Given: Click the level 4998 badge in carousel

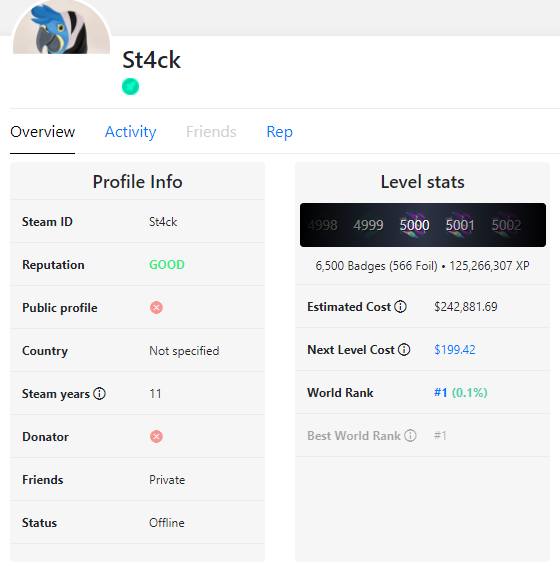Looking at the screenshot, I should 323,225.
